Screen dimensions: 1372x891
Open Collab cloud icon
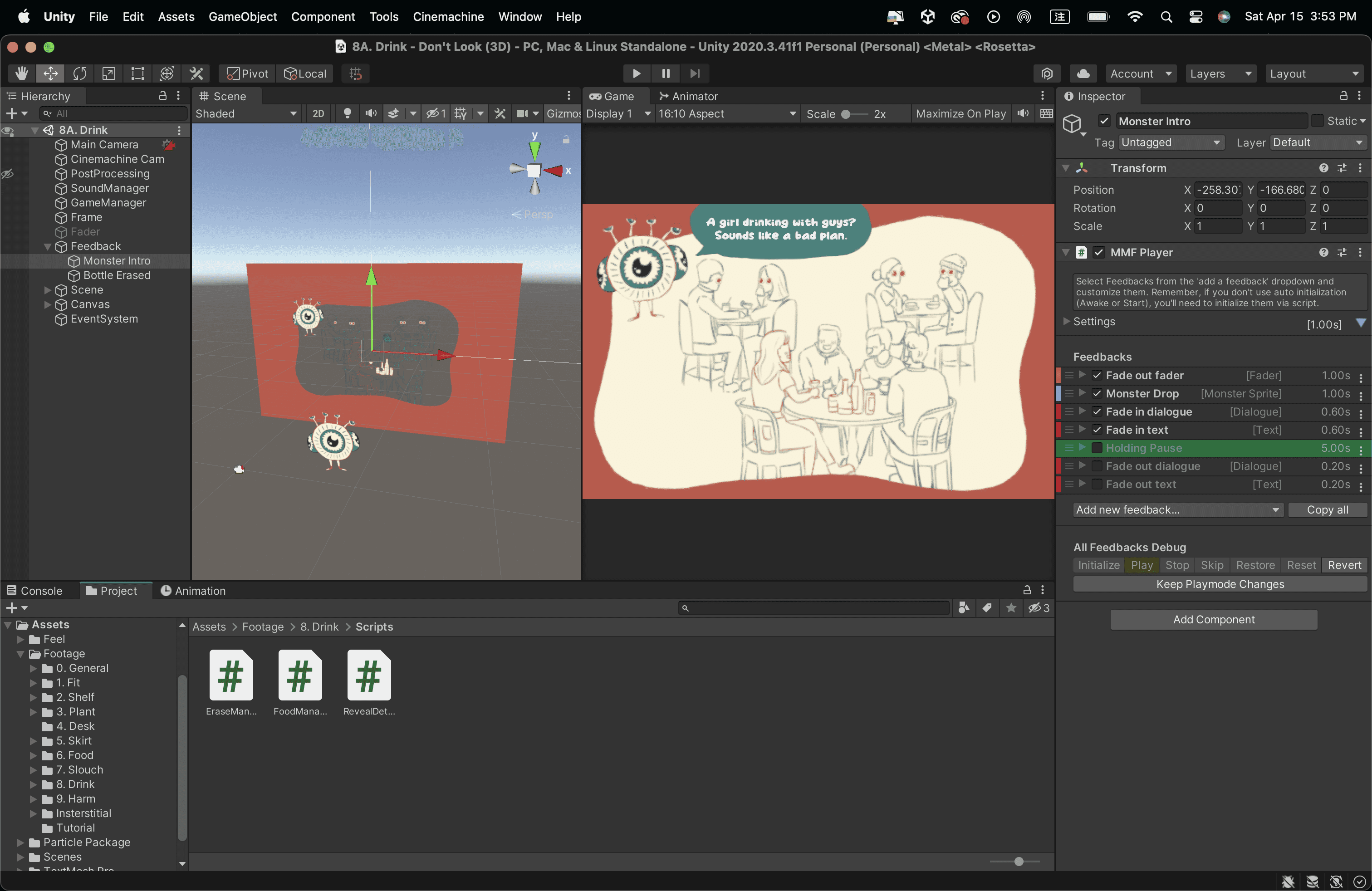[1083, 73]
